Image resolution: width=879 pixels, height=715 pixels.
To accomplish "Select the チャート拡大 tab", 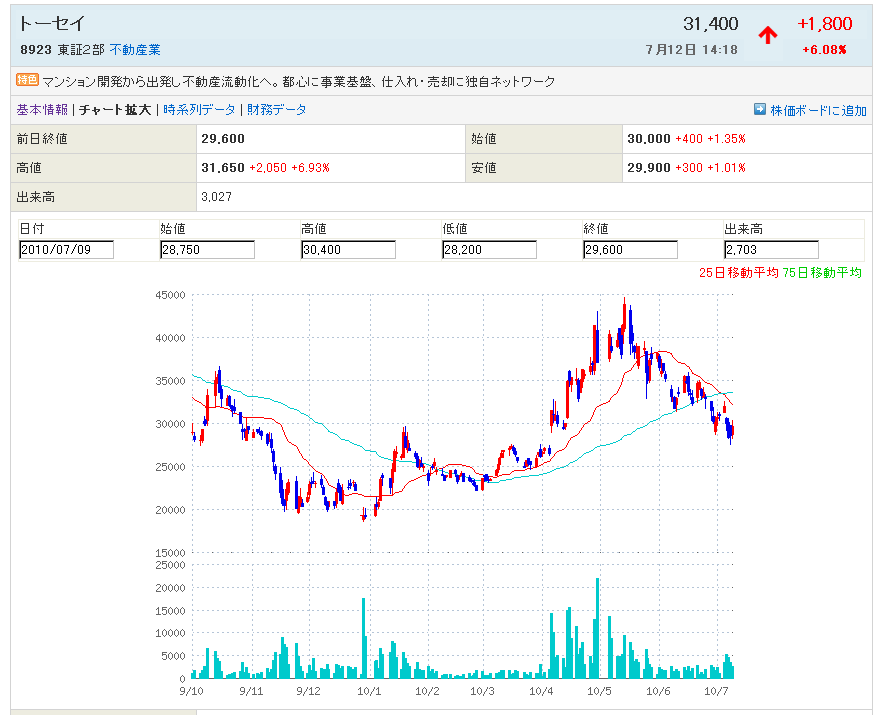I will point(115,110).
